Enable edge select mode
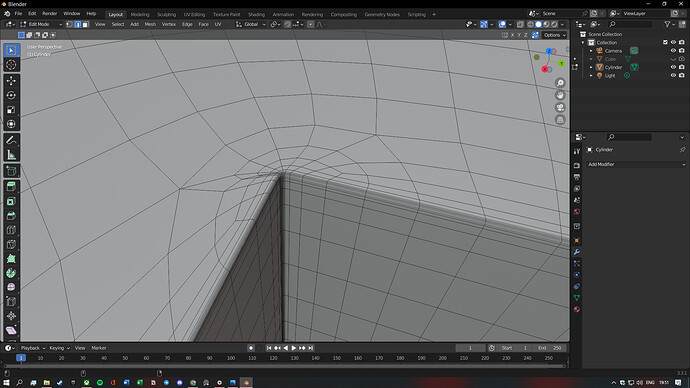 click(x=77, y=25)
